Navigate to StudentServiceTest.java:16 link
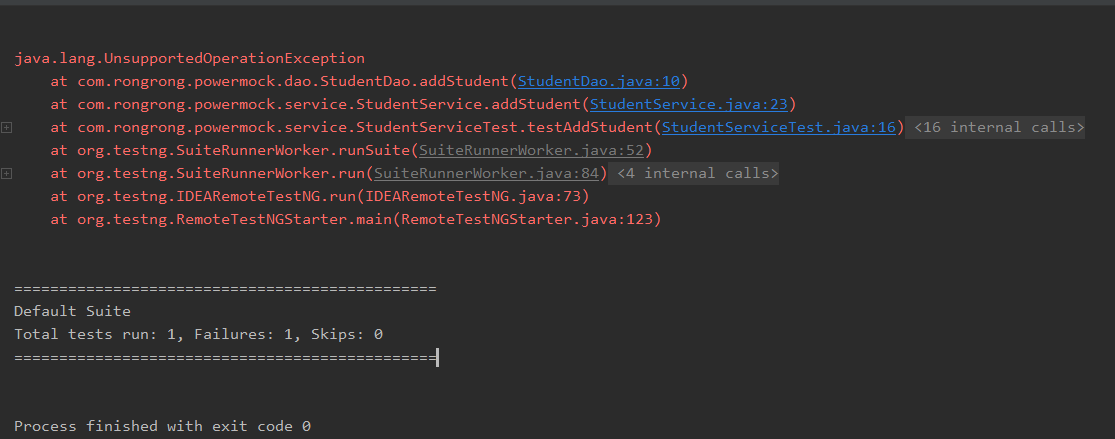This screenshot has height=439, width=1115. [779, 127]
